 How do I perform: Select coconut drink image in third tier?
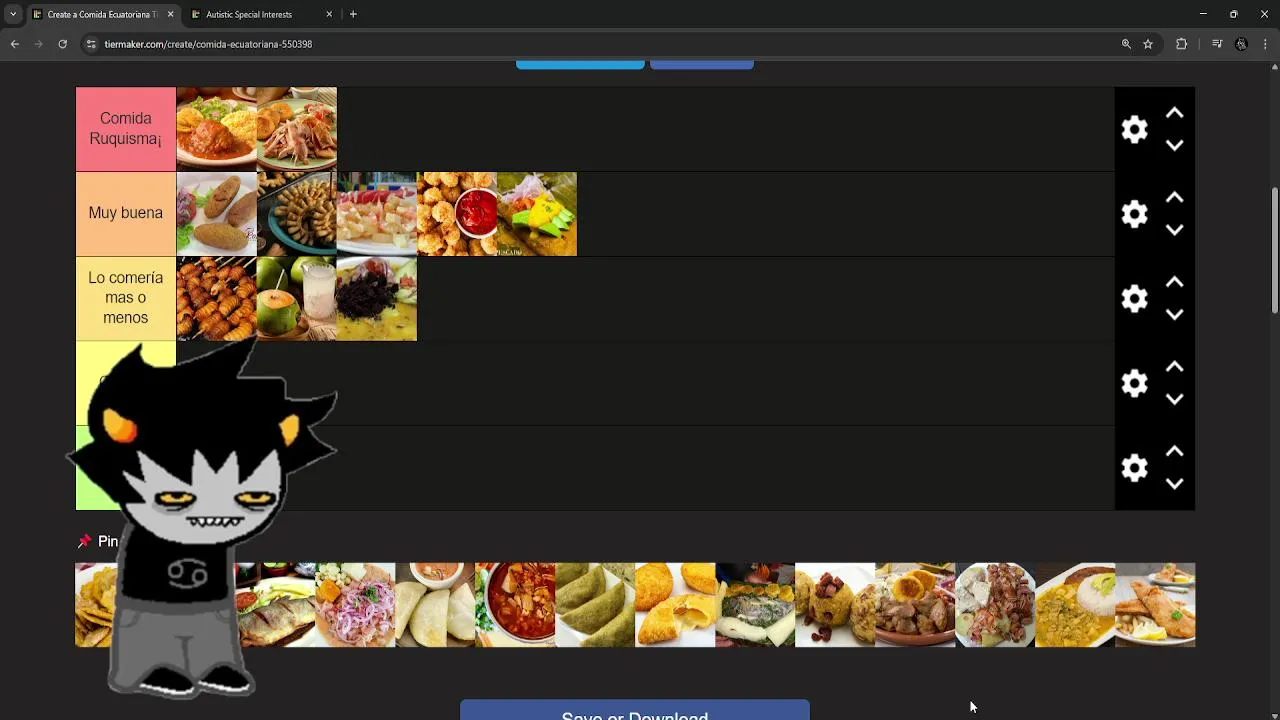coord(297,299)
